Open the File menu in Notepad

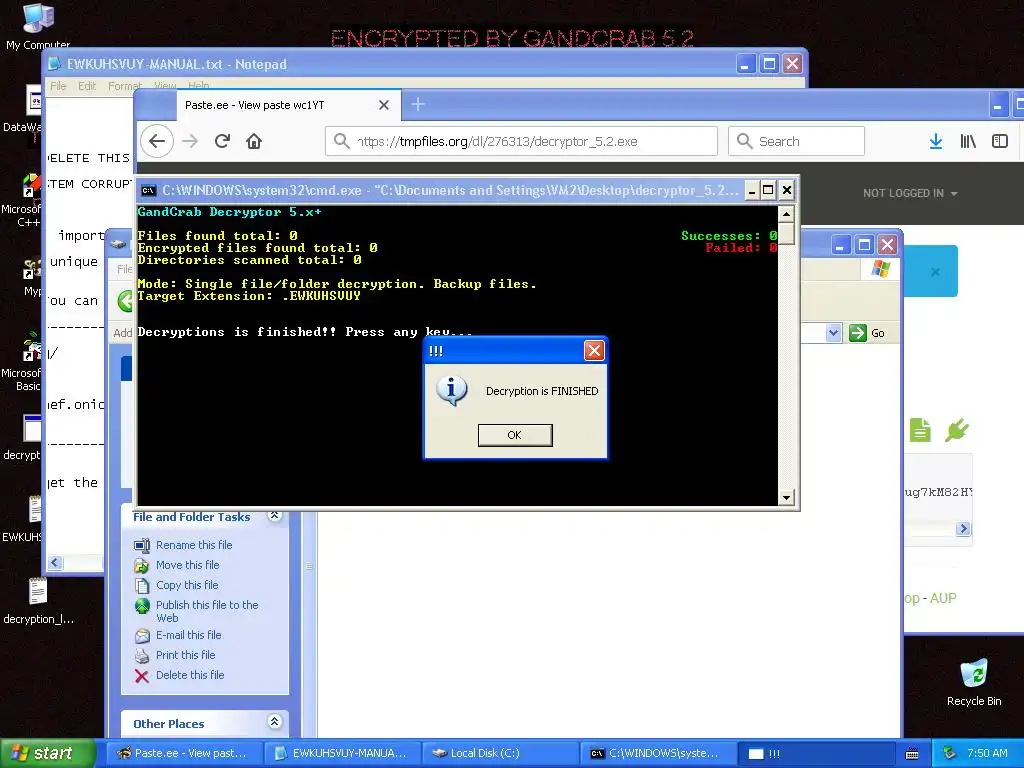click(58, 86)
